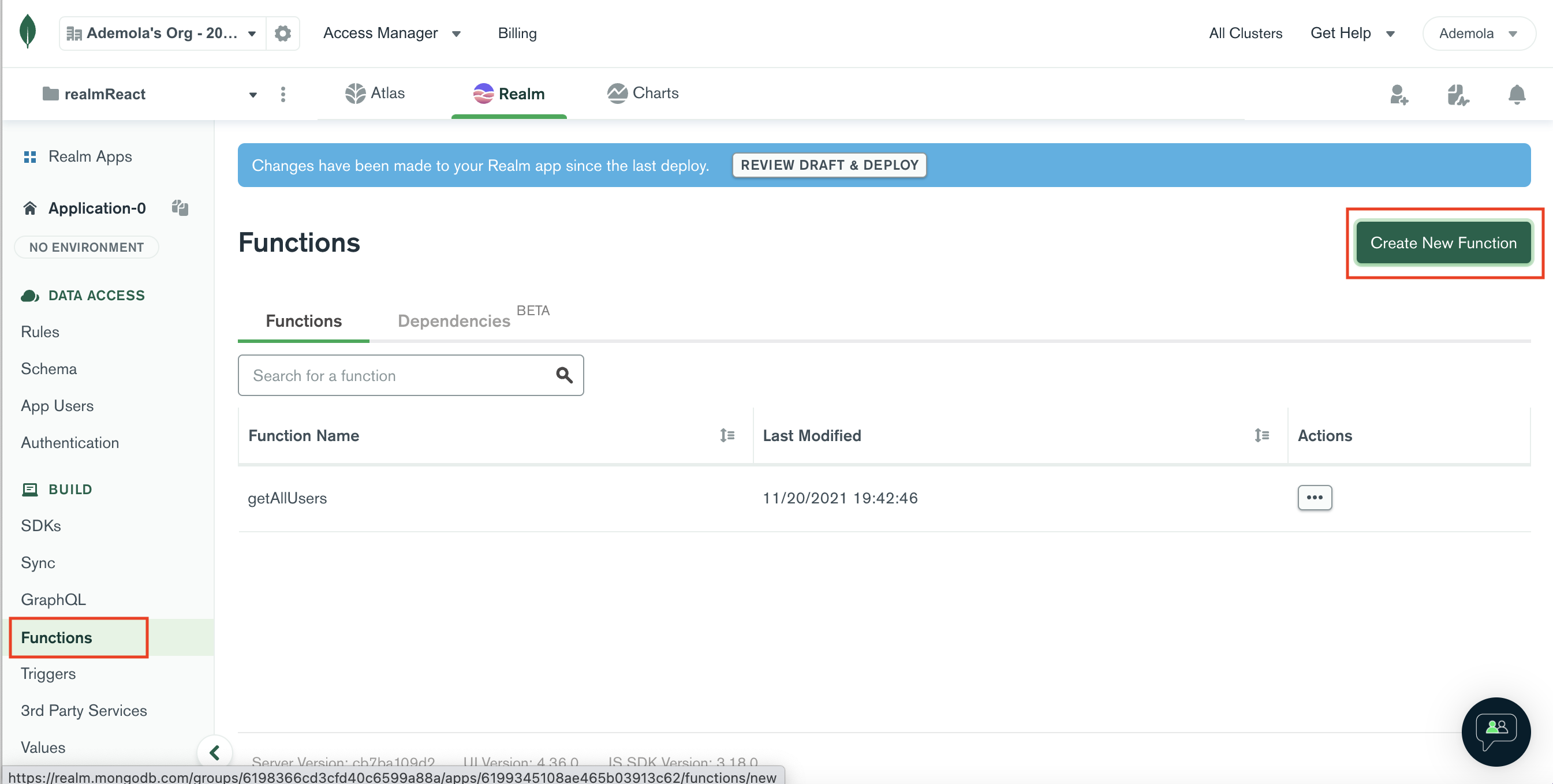Click Review Draft & Deploy

coord(829,165)
